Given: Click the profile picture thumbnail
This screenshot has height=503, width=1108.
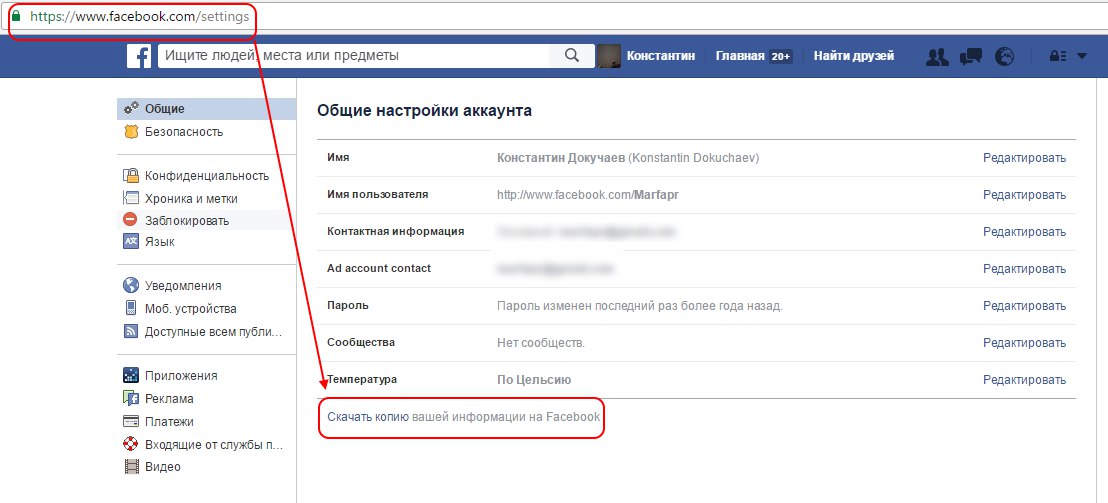Looking at the screenshot, I should click(609, 56).
